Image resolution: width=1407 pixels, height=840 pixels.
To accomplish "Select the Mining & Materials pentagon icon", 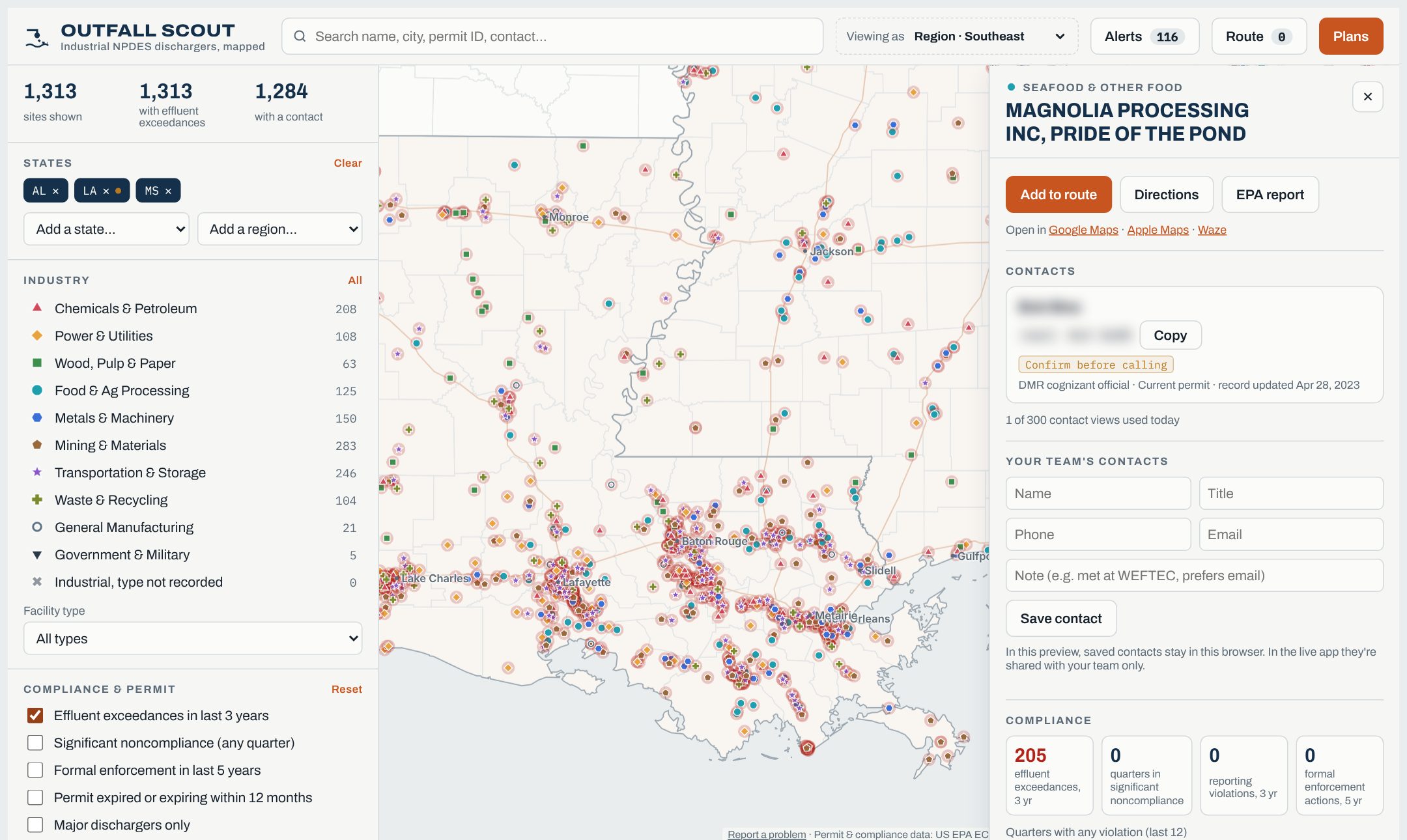I will (37, 445).
